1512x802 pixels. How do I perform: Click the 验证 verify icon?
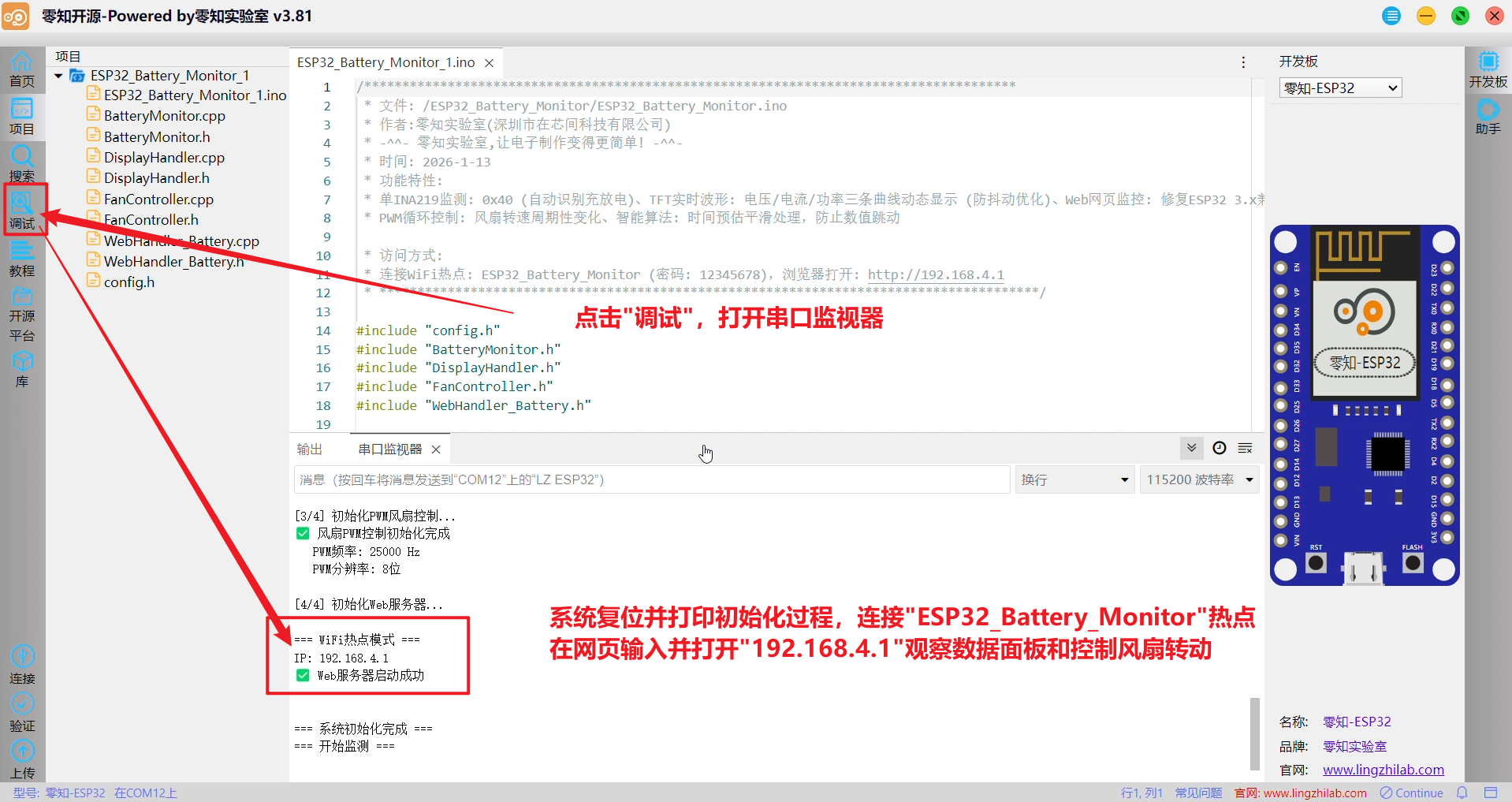click(x=22, y=713)
